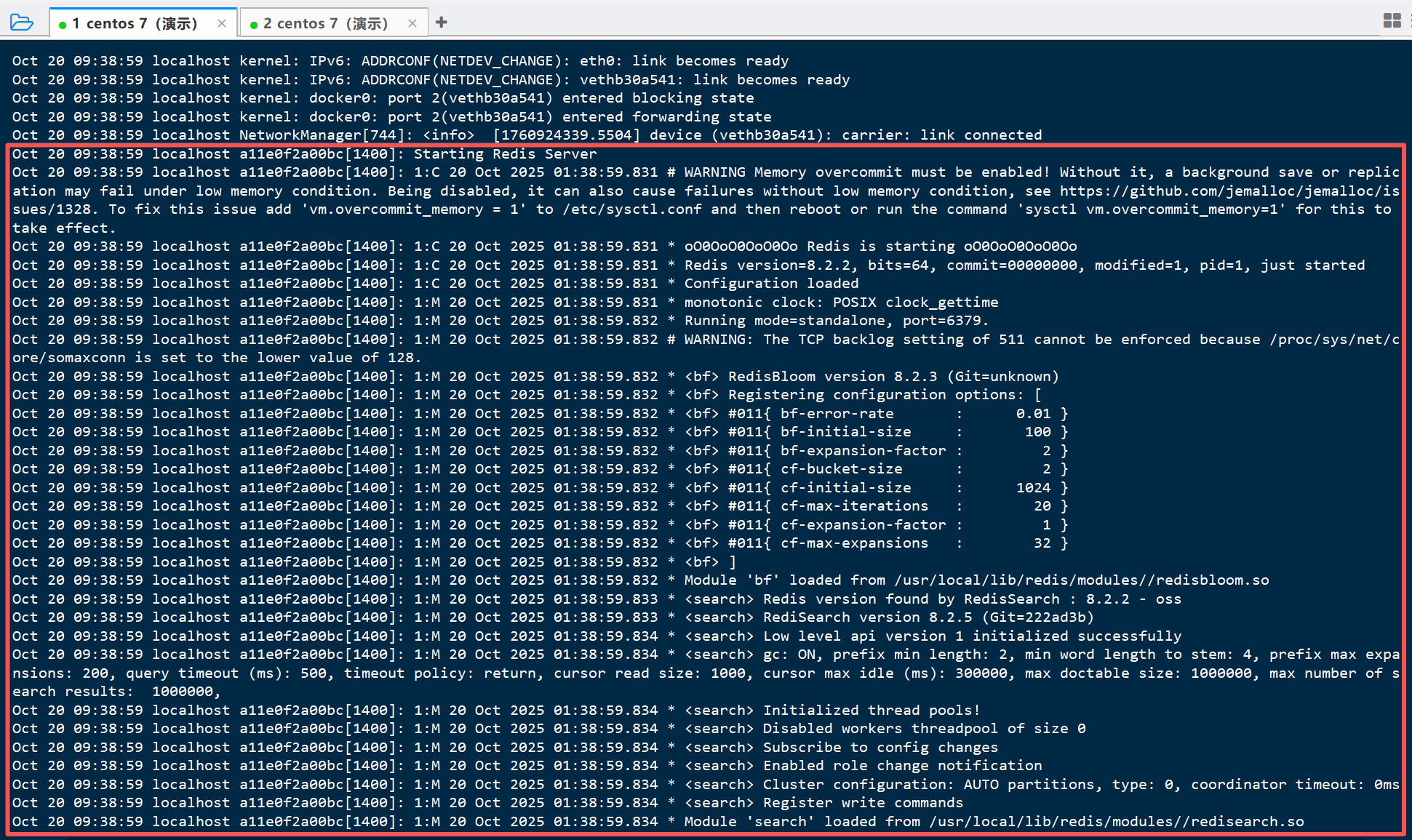1412x840 pixels.
Task: Click the 'cf-max-expansions' option line
Action: tap(540, 543)
